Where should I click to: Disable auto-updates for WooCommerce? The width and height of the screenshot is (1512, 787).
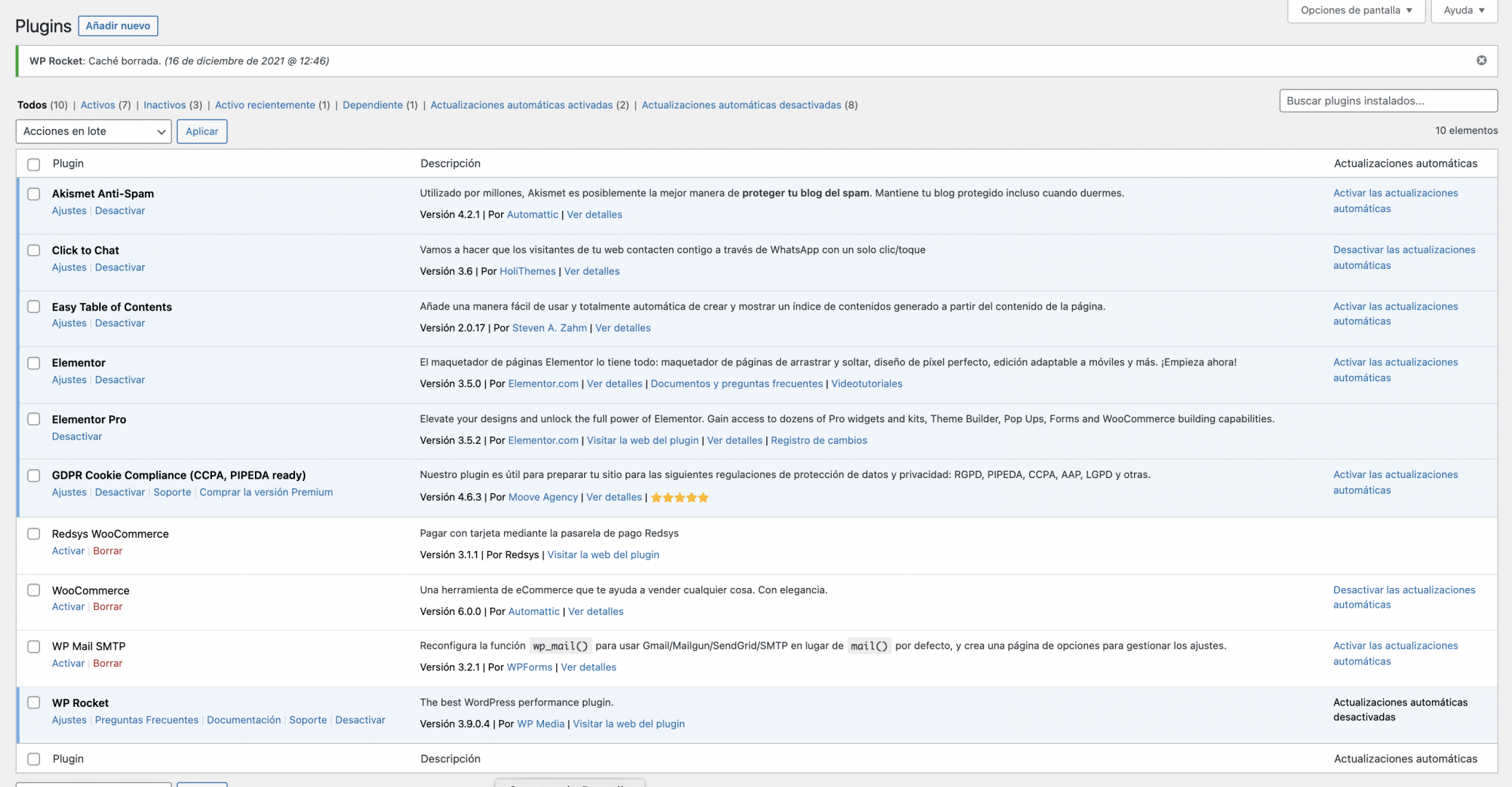pos(1404,597)
